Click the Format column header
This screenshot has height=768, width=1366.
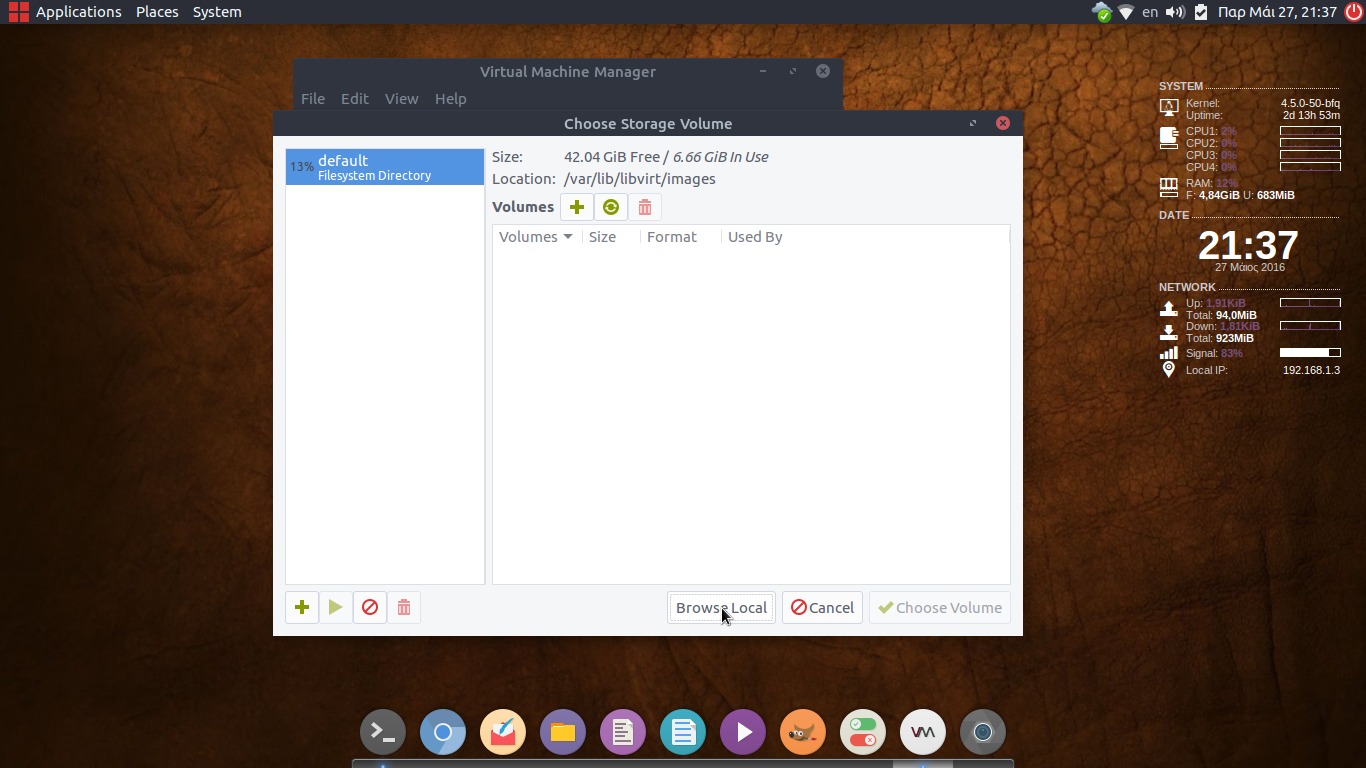671,237
